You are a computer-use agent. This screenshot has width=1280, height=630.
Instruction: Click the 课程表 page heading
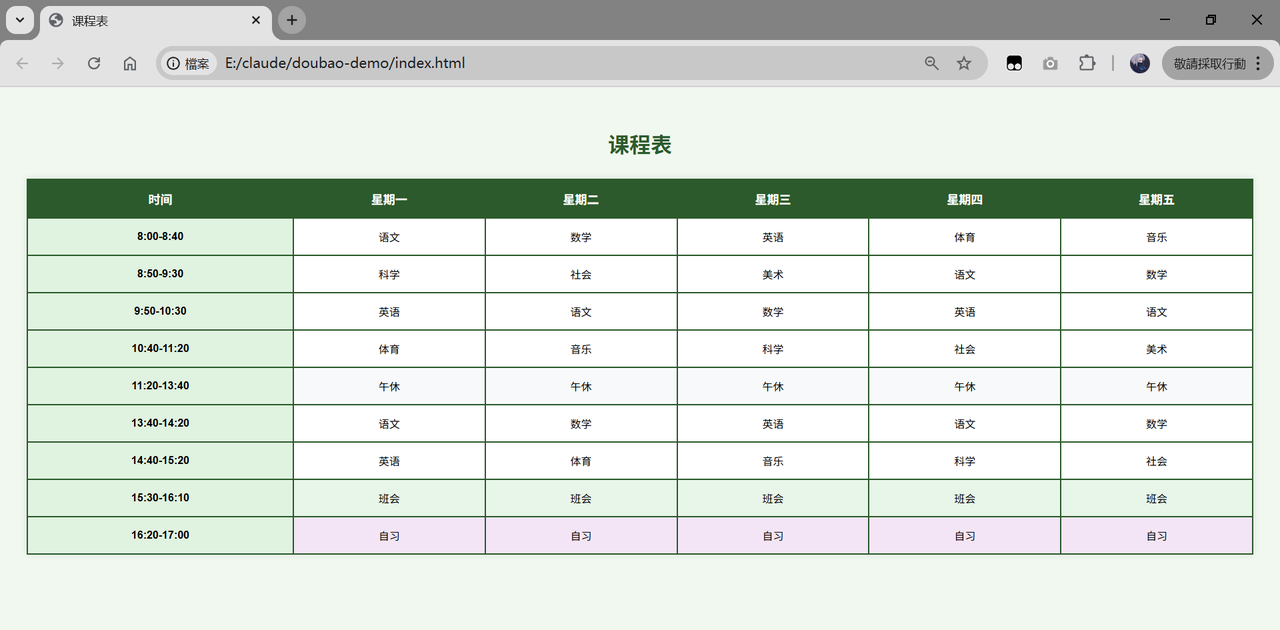640,145
